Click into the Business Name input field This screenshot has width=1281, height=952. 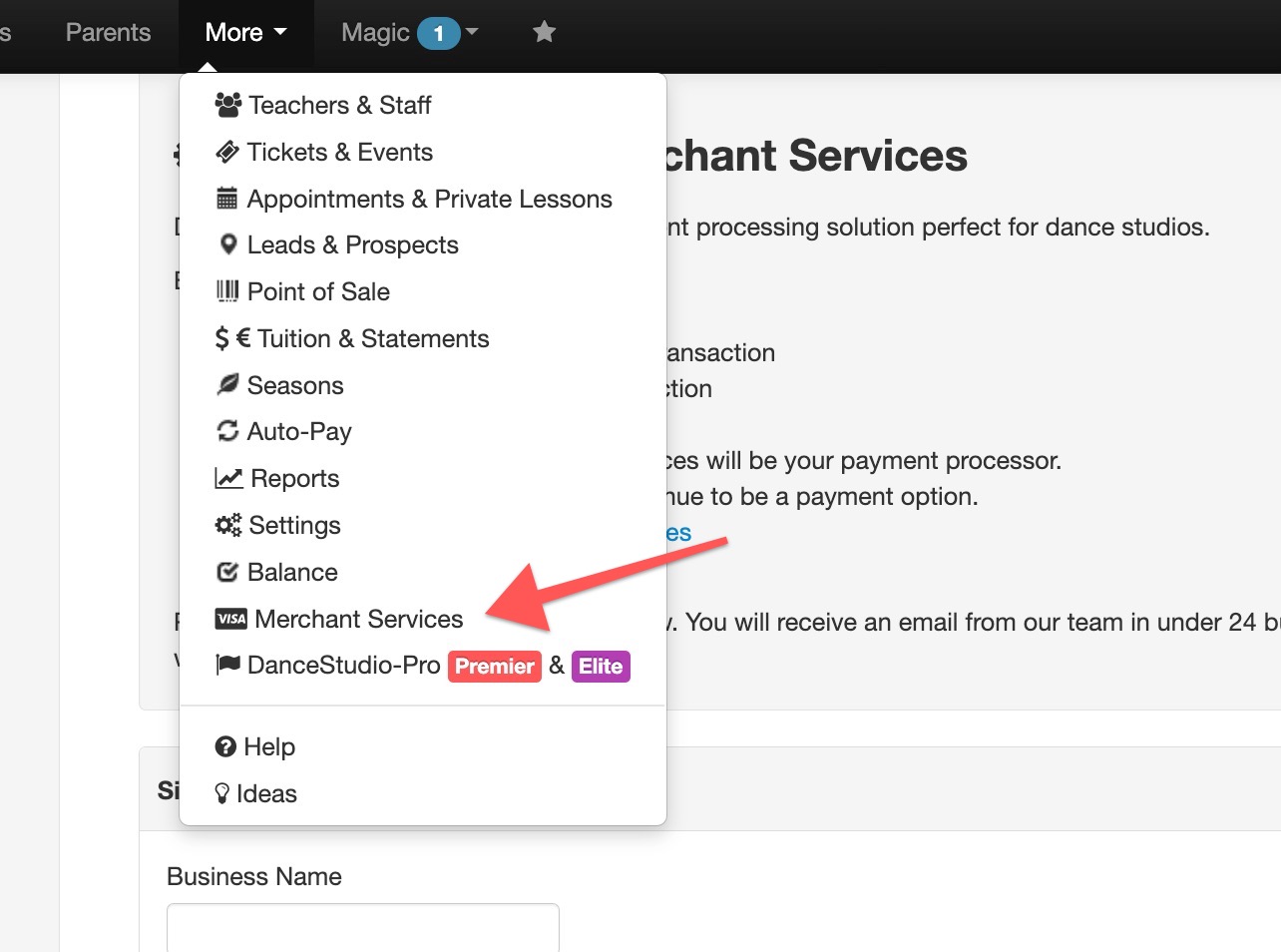click(363, 928)
